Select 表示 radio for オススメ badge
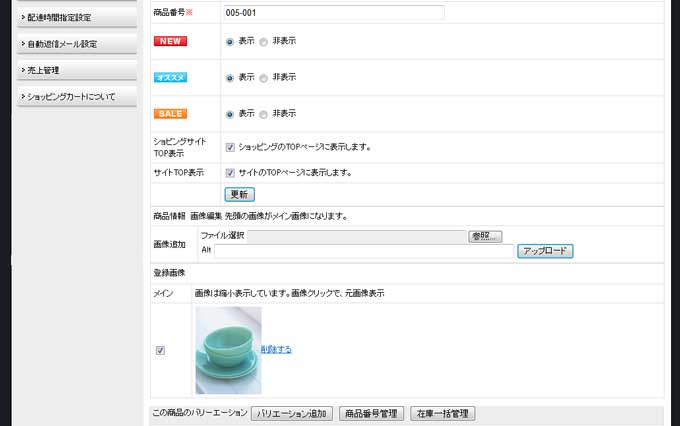This screenshot has width=680, height=426. [230, 79]
